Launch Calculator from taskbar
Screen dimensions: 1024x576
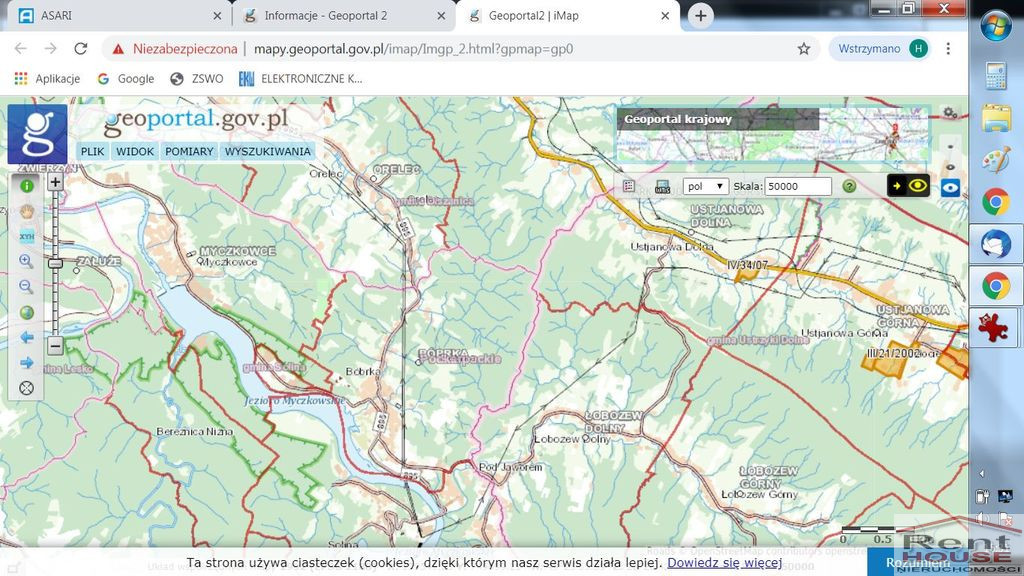pyautogui.click(x=996, y=75)
